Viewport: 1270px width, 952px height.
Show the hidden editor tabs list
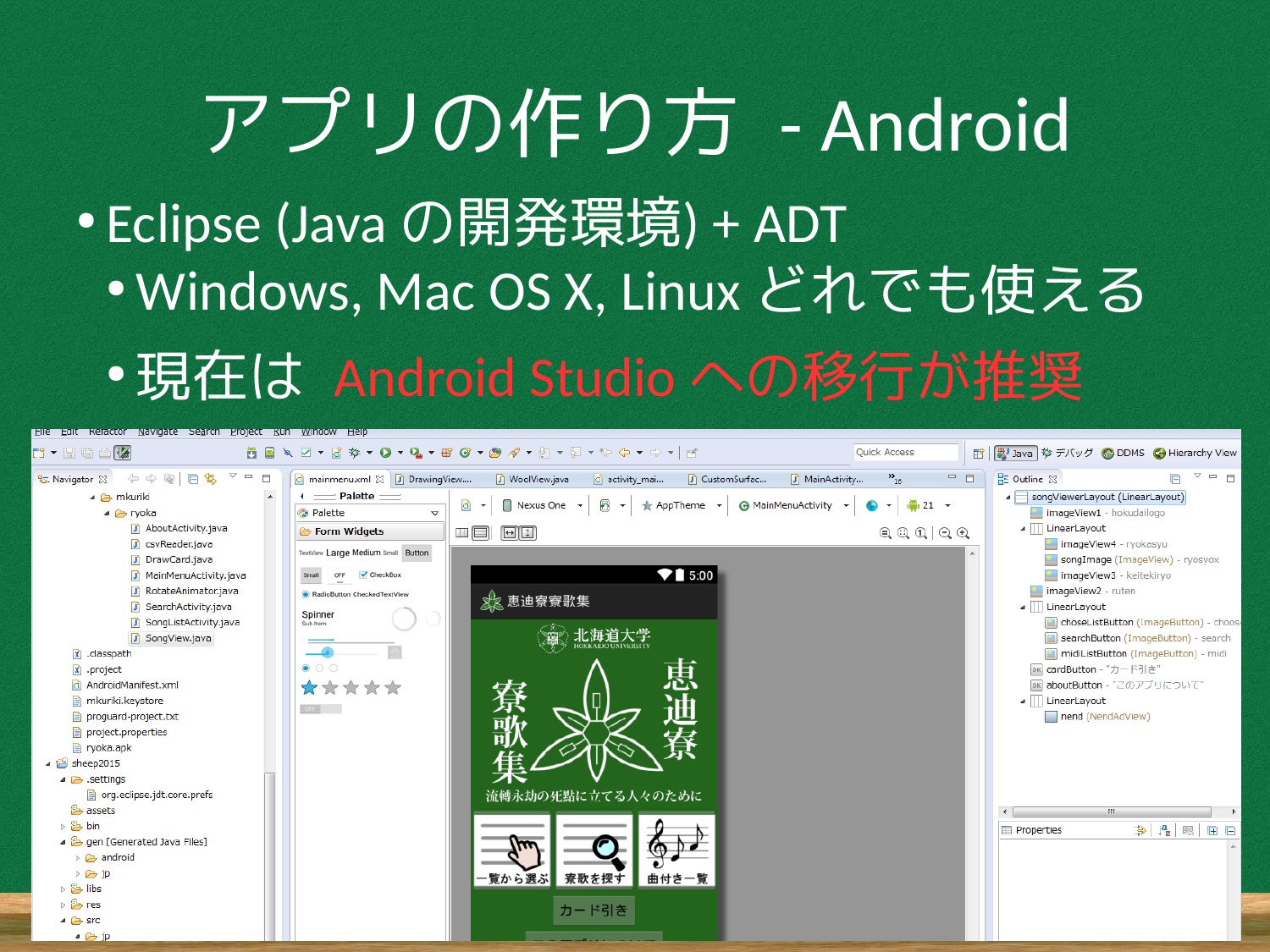(894, 479)
